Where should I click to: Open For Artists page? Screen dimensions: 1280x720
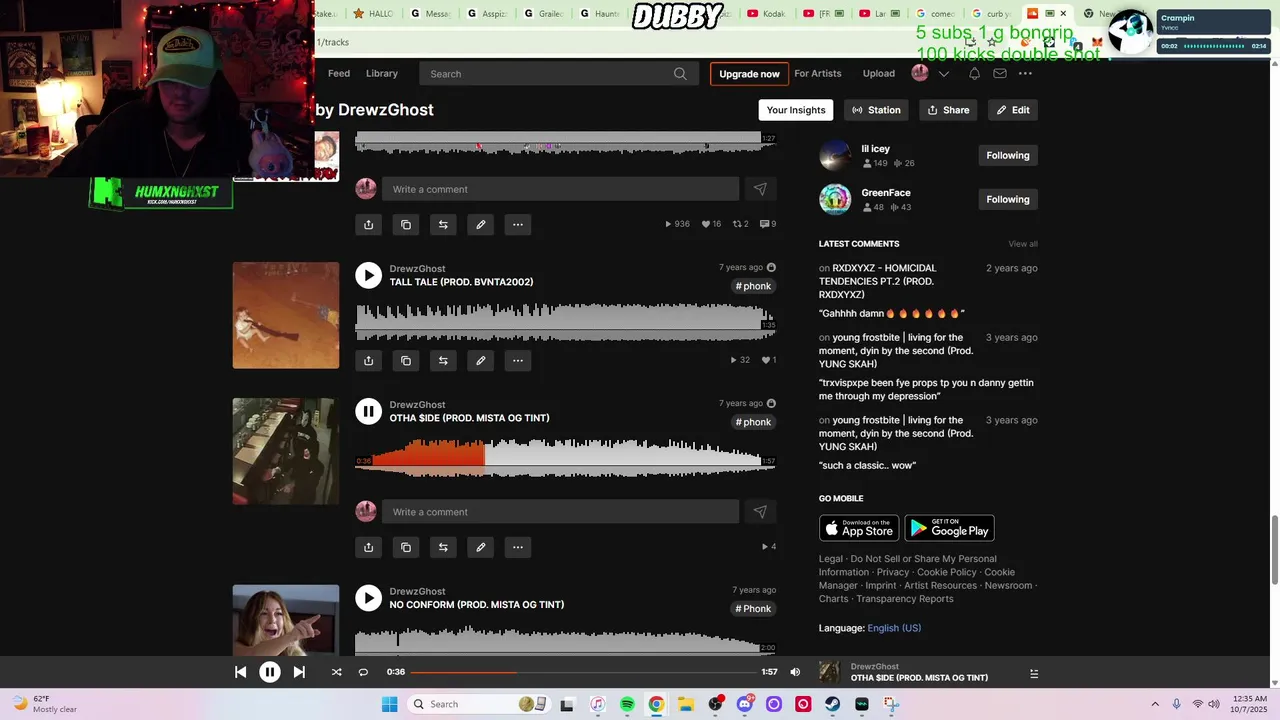click(x=818, y=73)
